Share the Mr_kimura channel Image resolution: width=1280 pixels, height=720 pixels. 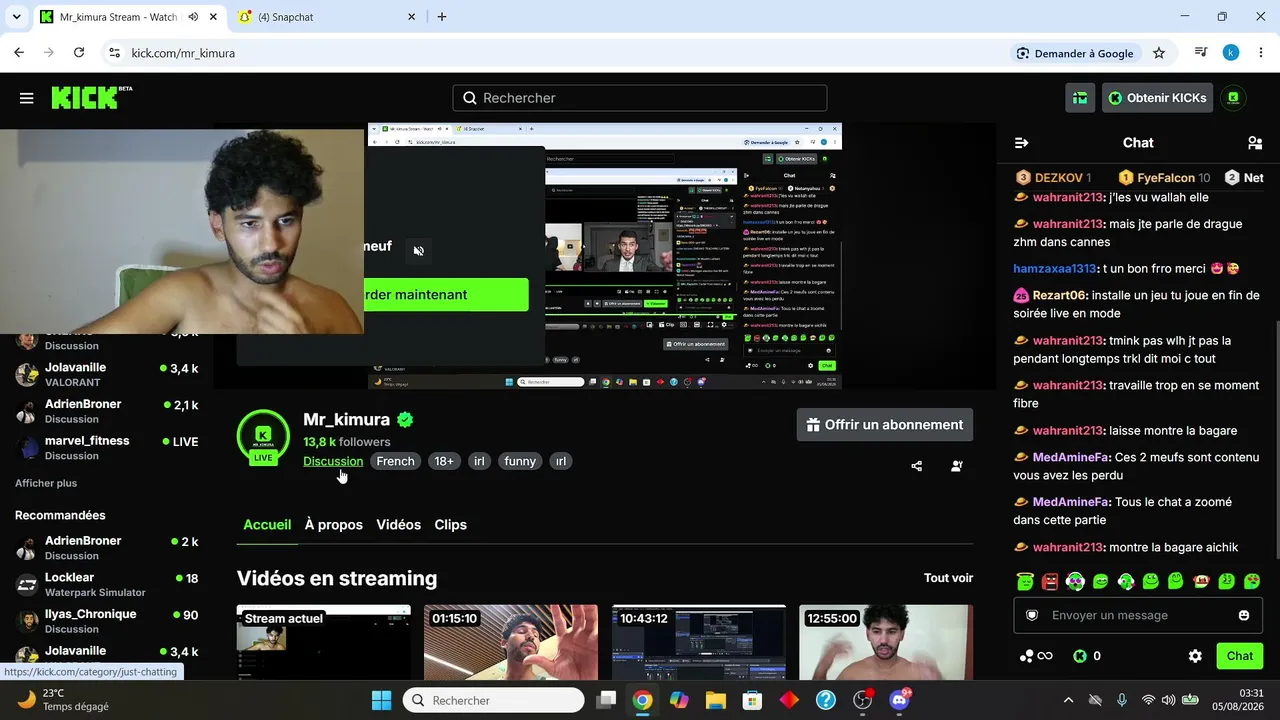917,466
